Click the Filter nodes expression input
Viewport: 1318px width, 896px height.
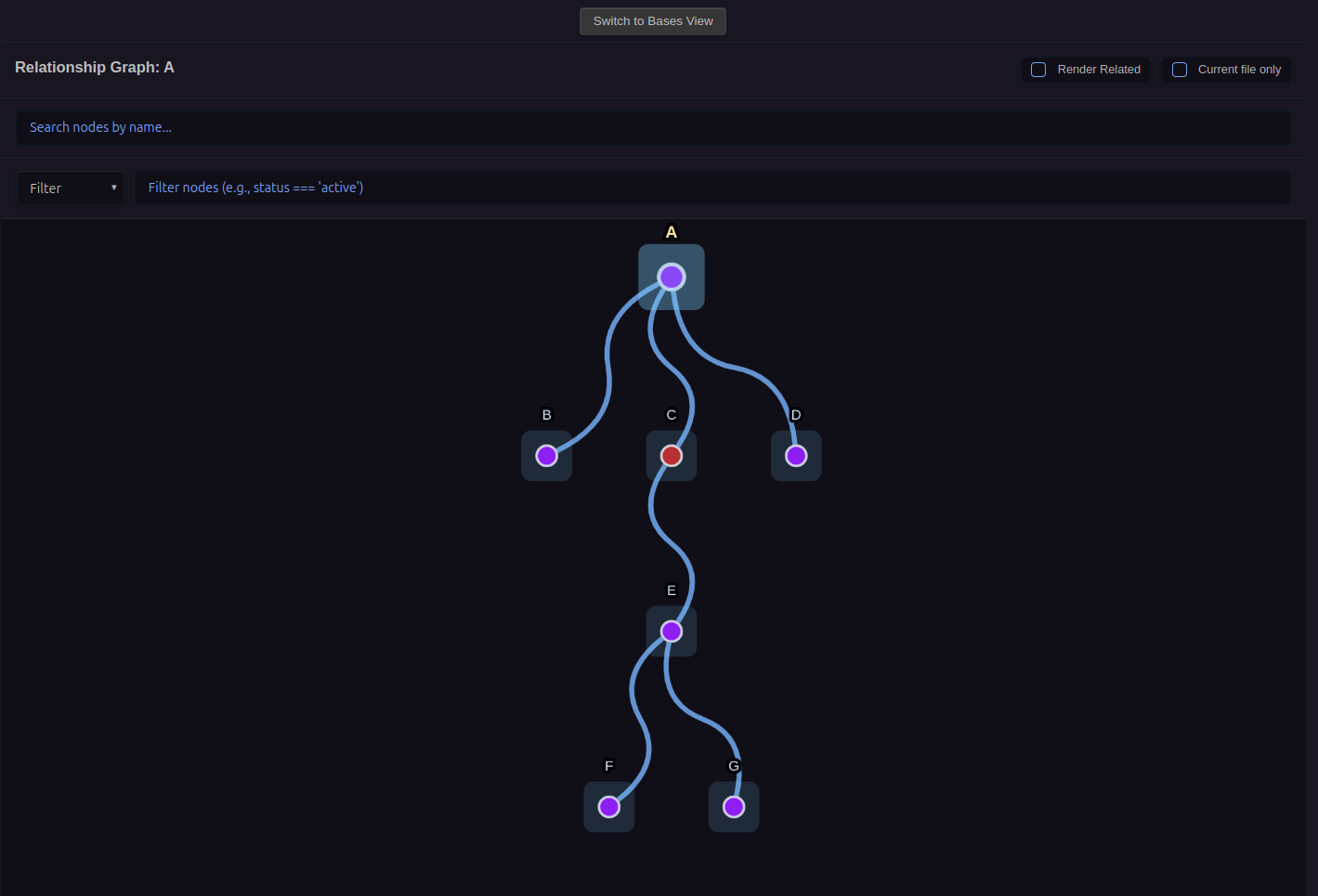[x=711, y=188]
